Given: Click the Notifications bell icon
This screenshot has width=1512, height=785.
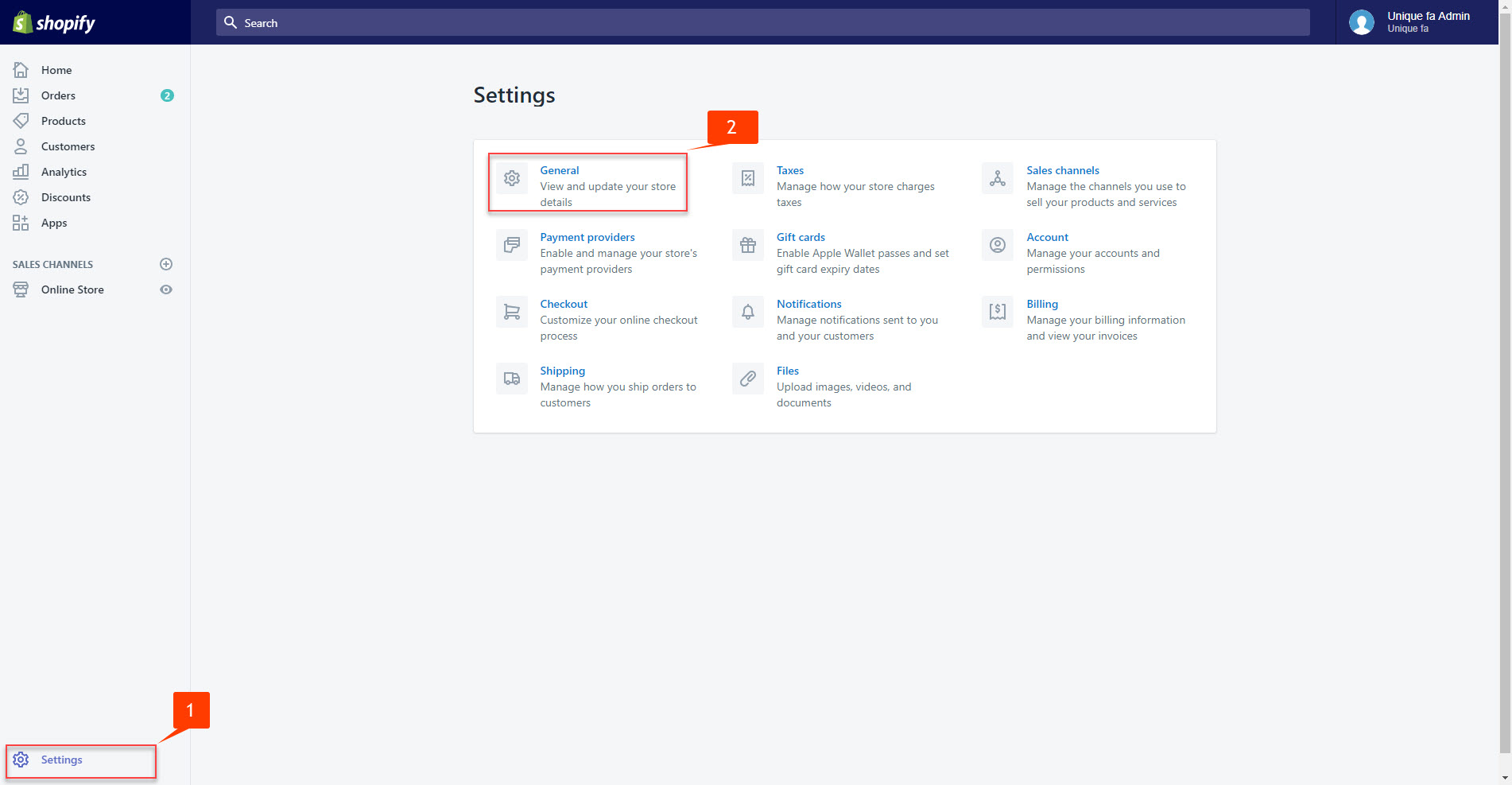Looking at the screenshot, I should click(x=748, y=312).
